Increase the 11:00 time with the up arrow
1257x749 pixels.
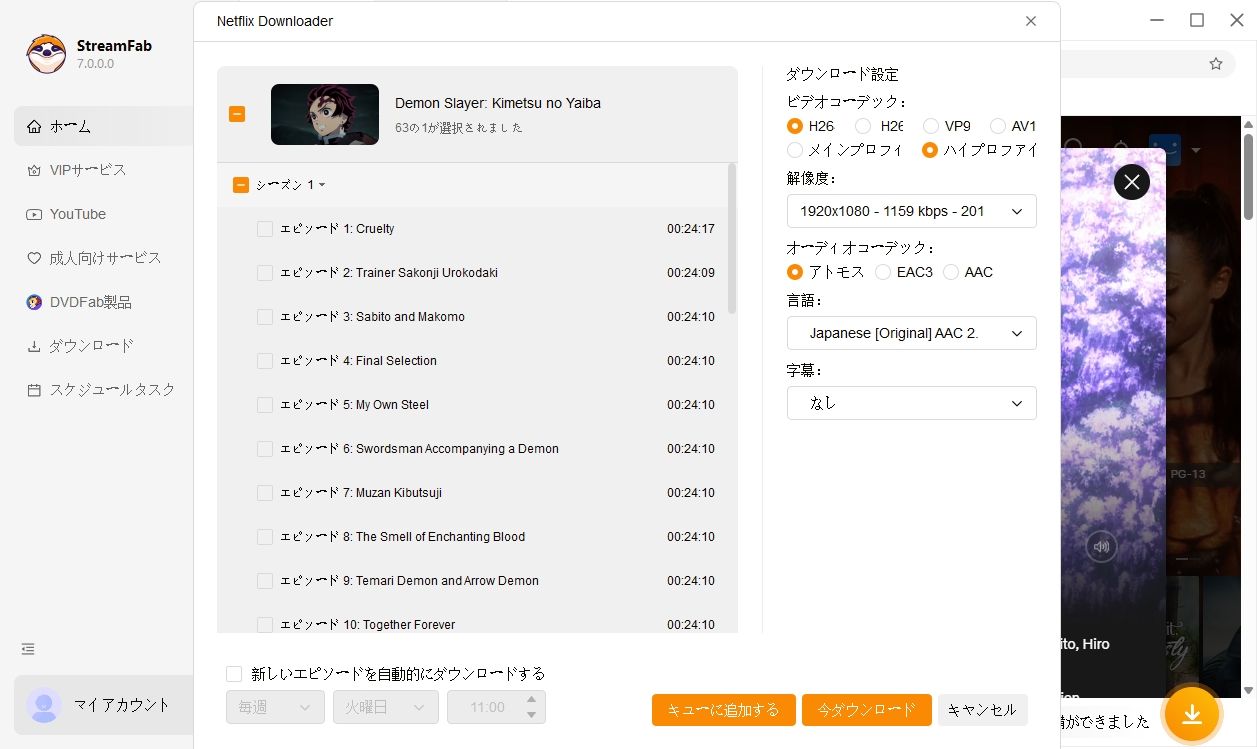point(531,700)
